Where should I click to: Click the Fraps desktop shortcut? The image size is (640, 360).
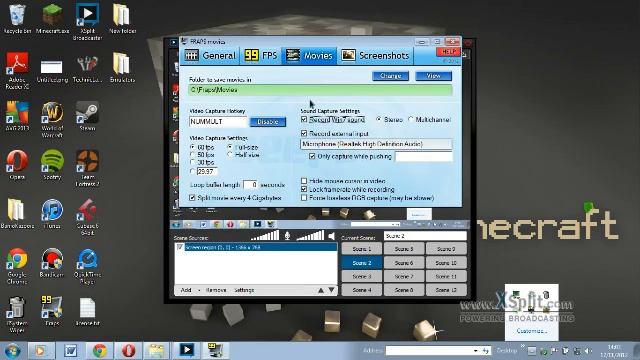[x=52, y=311]
